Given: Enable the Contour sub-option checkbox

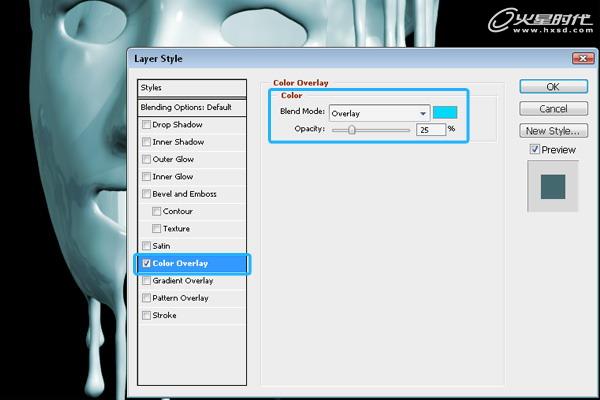Looking at the screenshot, I should pyautogui.click(x=156, y=211).
